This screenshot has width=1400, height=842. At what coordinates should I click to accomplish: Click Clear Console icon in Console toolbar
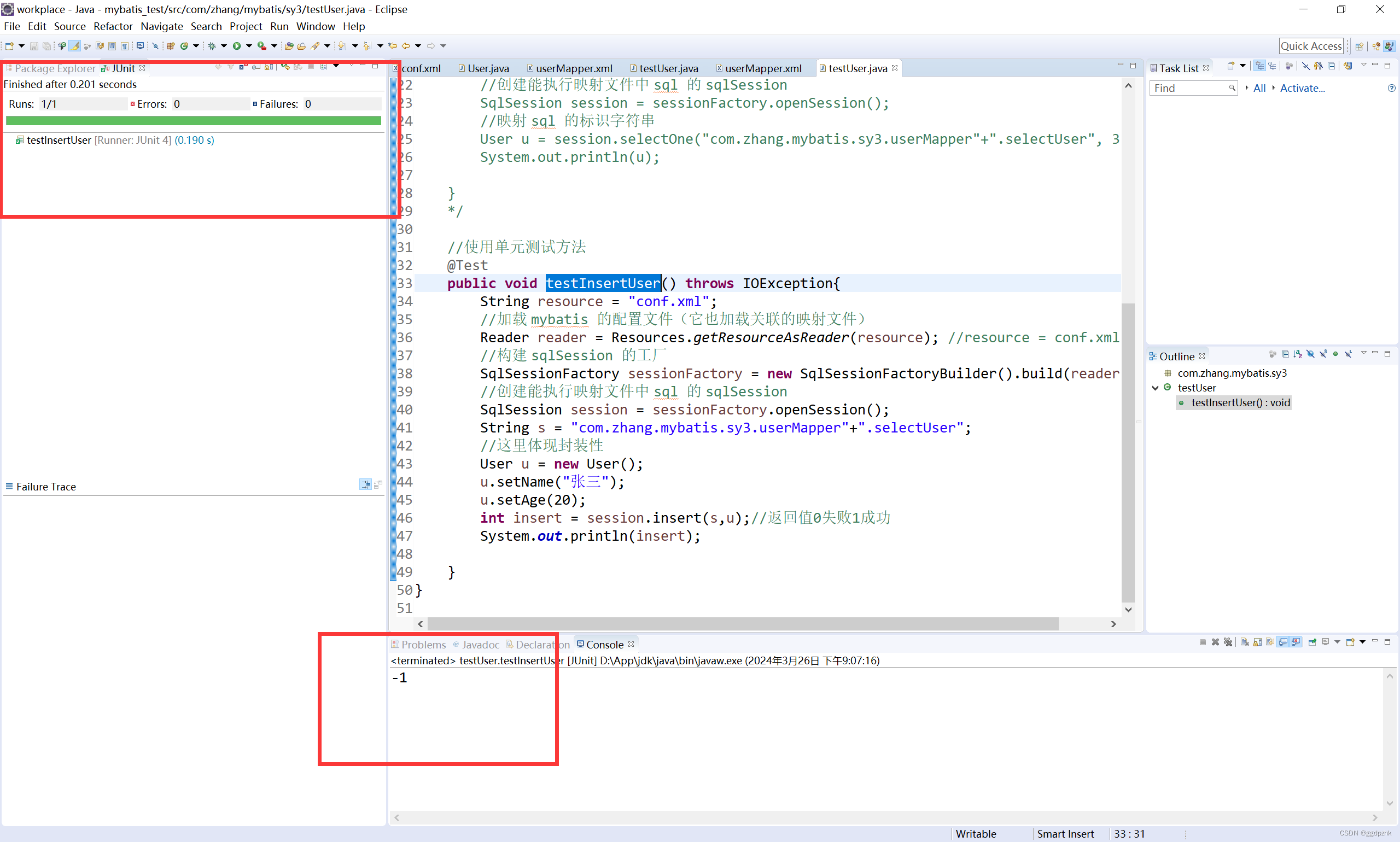[1244, 642]
